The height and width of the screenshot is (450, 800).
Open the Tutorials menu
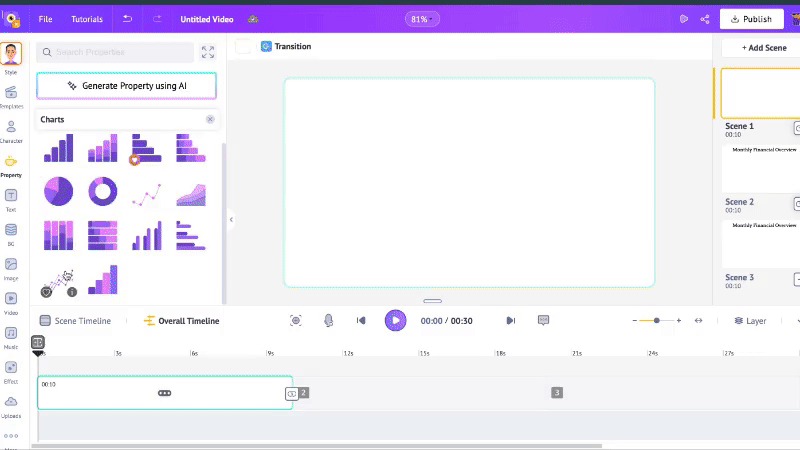pyautogui.click(x=87, y=19)
